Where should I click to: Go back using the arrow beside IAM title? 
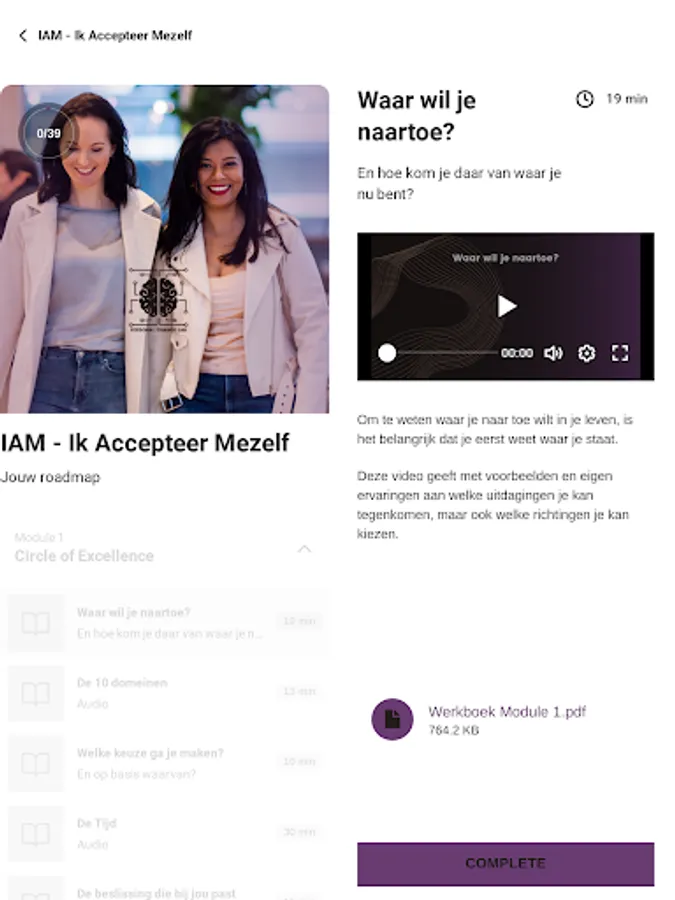pos(23,36)
